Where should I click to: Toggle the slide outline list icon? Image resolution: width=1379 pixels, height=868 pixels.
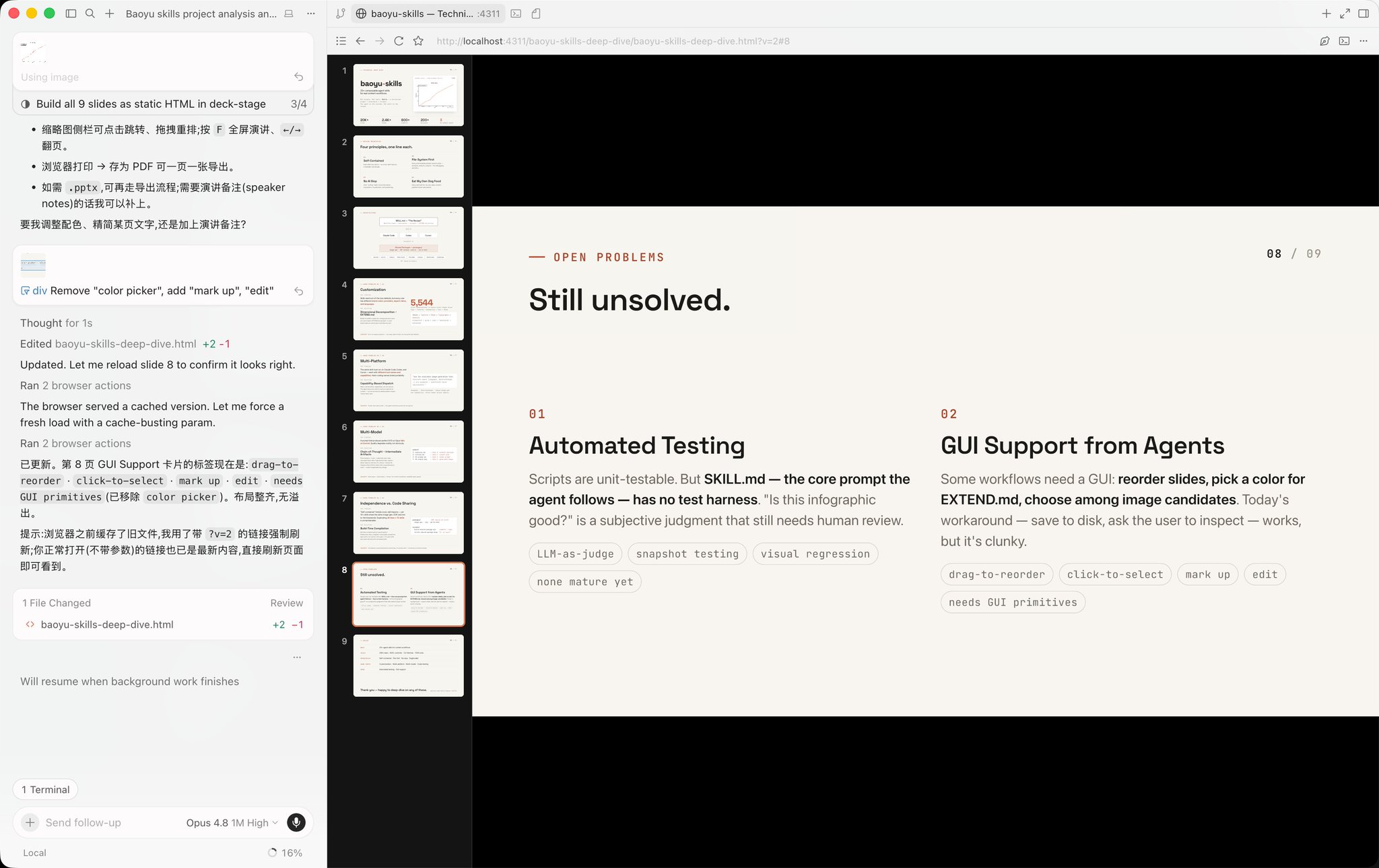pos(341,41)
